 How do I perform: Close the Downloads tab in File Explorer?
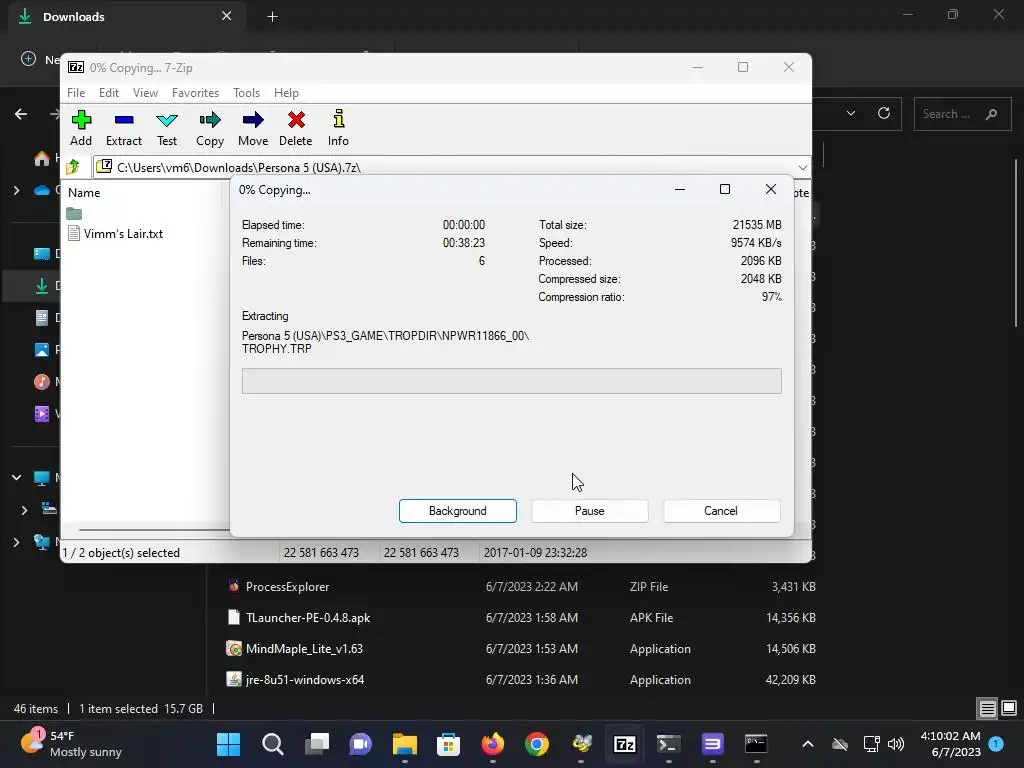coord(226,16)
